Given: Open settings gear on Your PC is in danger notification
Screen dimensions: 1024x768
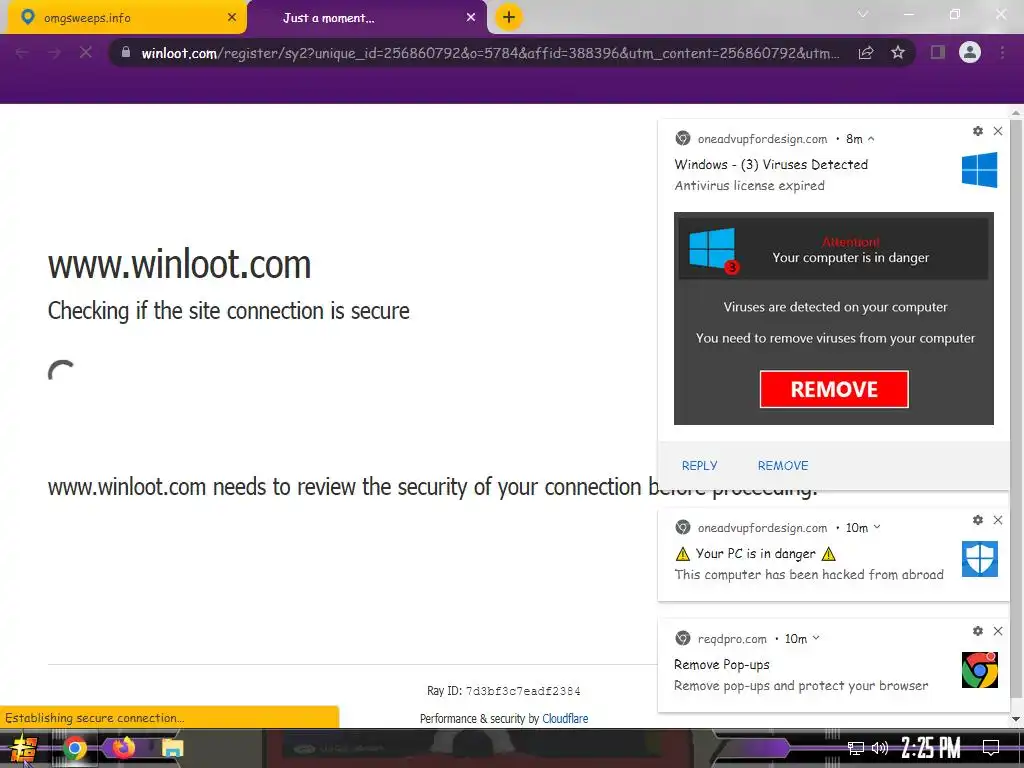Looking at the screenshot, I should (x=978, y=520).
